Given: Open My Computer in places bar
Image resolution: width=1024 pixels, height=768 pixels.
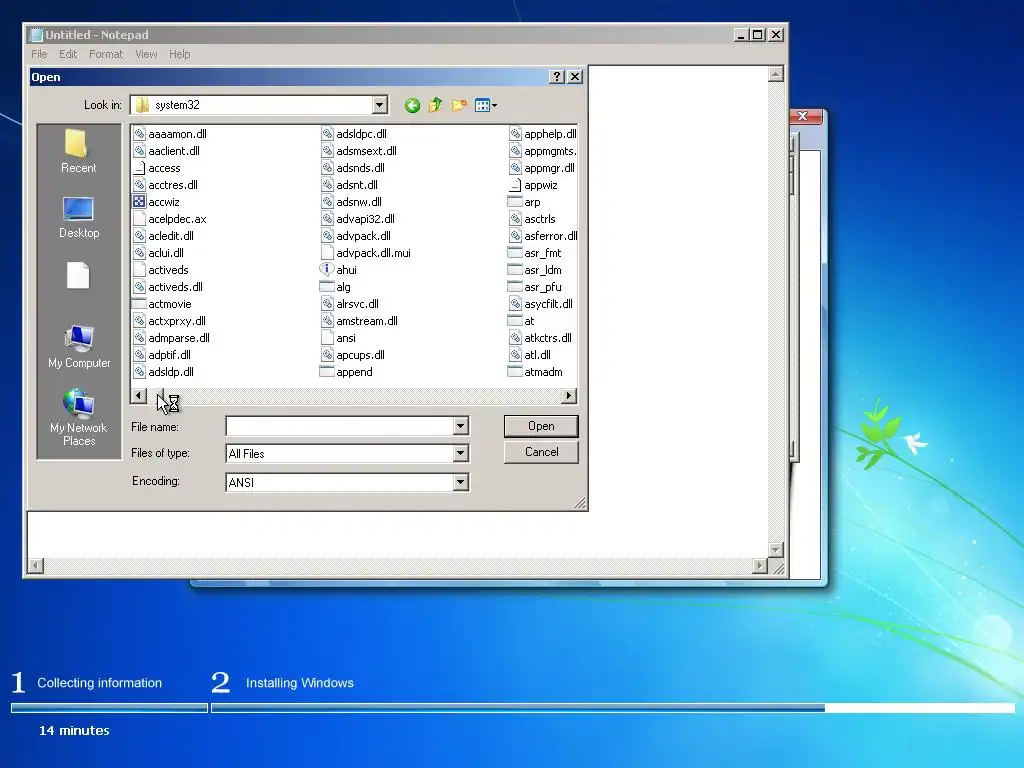Looking at the screenshot, I should pyautogui.click(x=79, y=346).
